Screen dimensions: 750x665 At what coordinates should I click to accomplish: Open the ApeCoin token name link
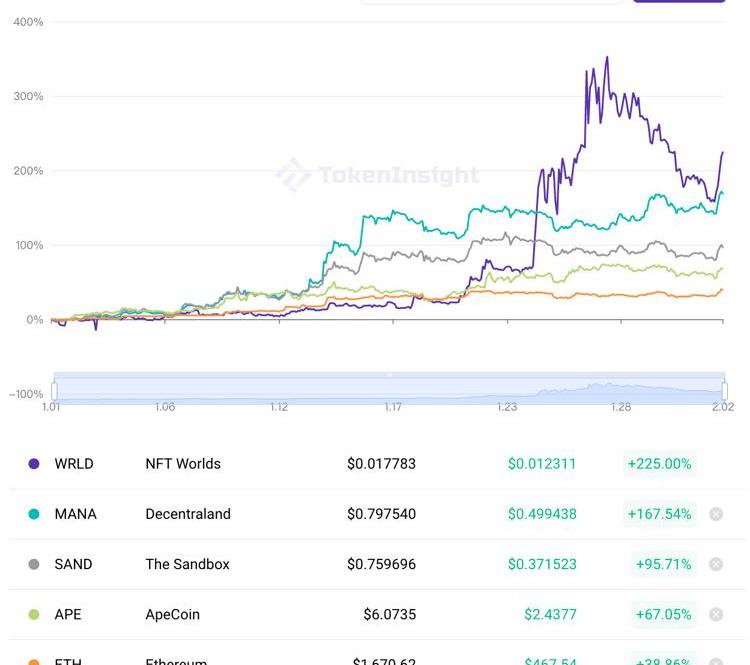(172, 614)
